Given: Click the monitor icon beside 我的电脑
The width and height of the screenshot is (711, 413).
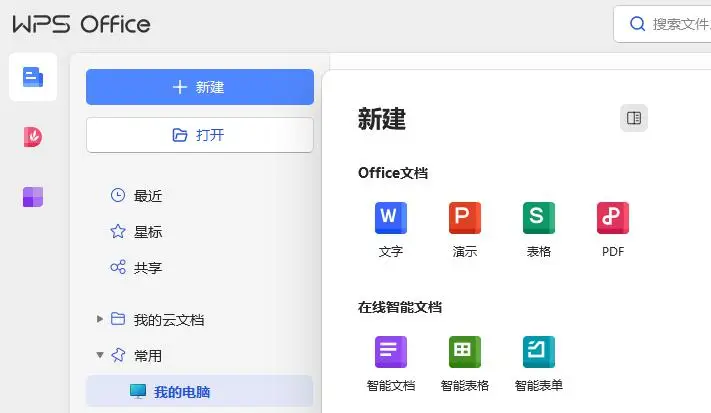Looking at the screenshot, I should pos(138,391).
